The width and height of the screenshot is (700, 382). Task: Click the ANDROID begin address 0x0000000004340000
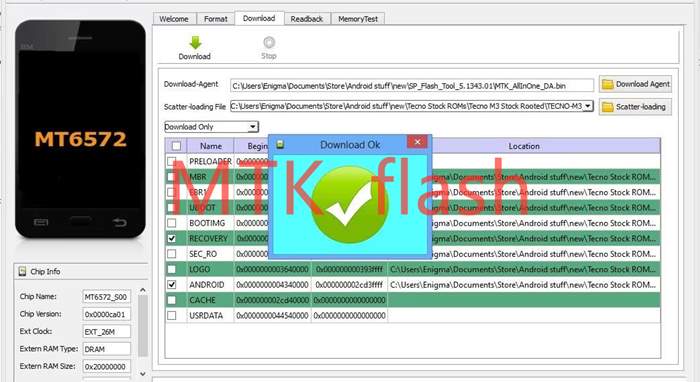(x=272, y=285)
